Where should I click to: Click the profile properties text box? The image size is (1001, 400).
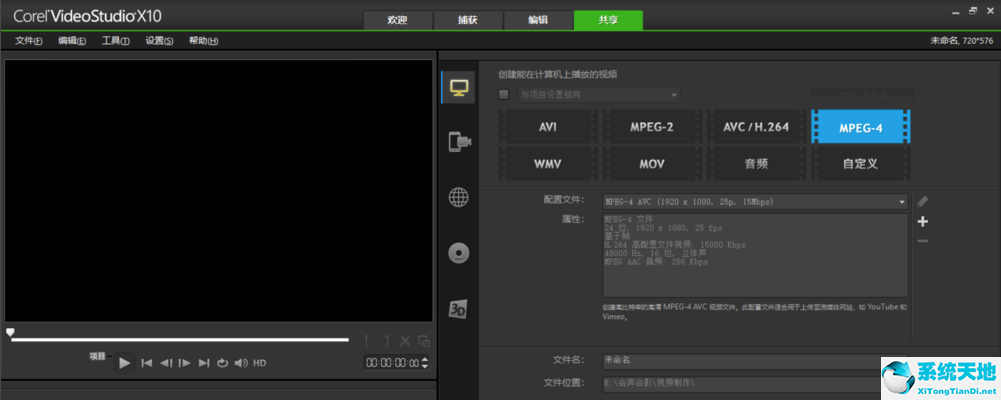755,256
